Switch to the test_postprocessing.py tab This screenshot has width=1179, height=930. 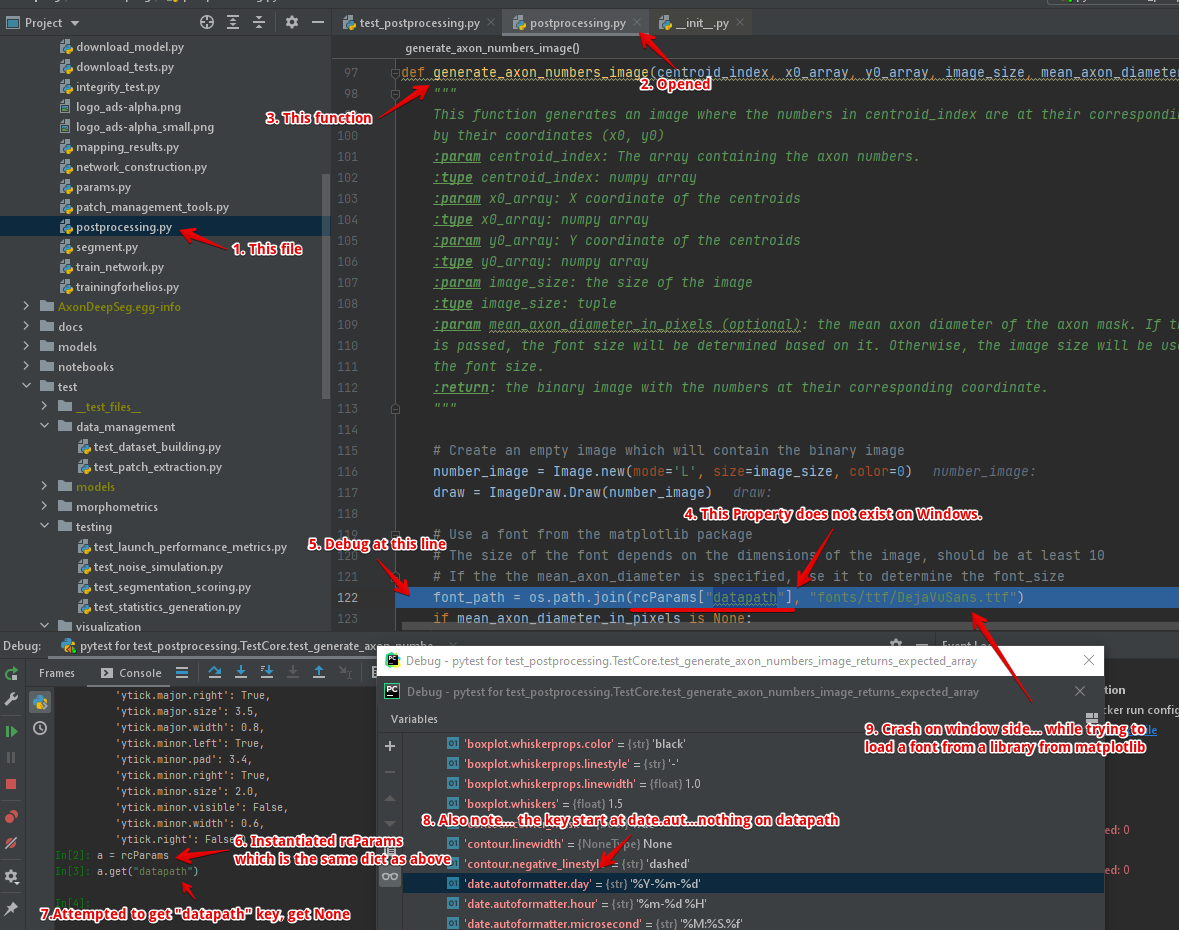[411, 23]
